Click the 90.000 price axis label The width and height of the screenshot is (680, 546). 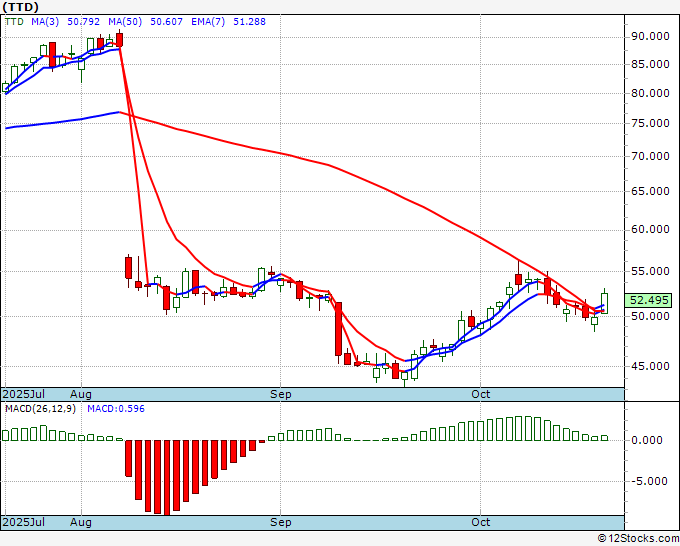click(650, 37)
